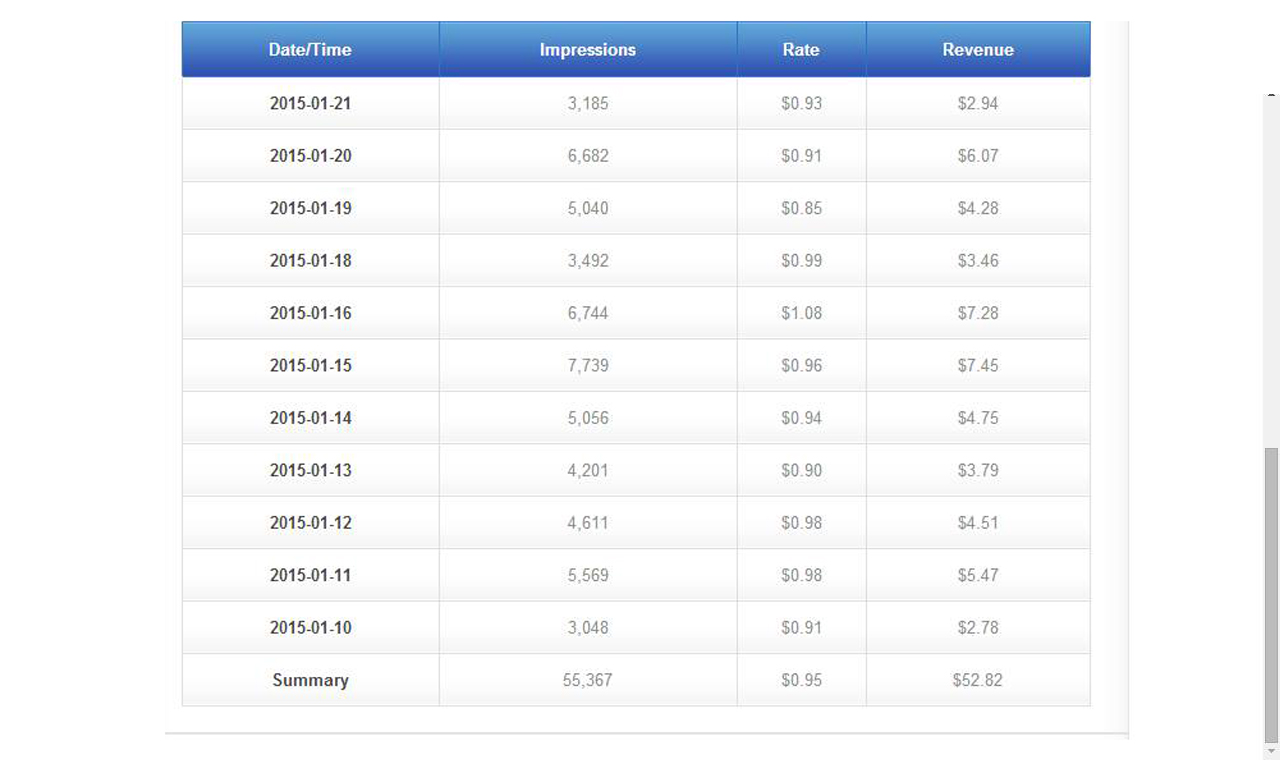Click the Rate column header
The image size is (1280, 760).
(801, 49)
